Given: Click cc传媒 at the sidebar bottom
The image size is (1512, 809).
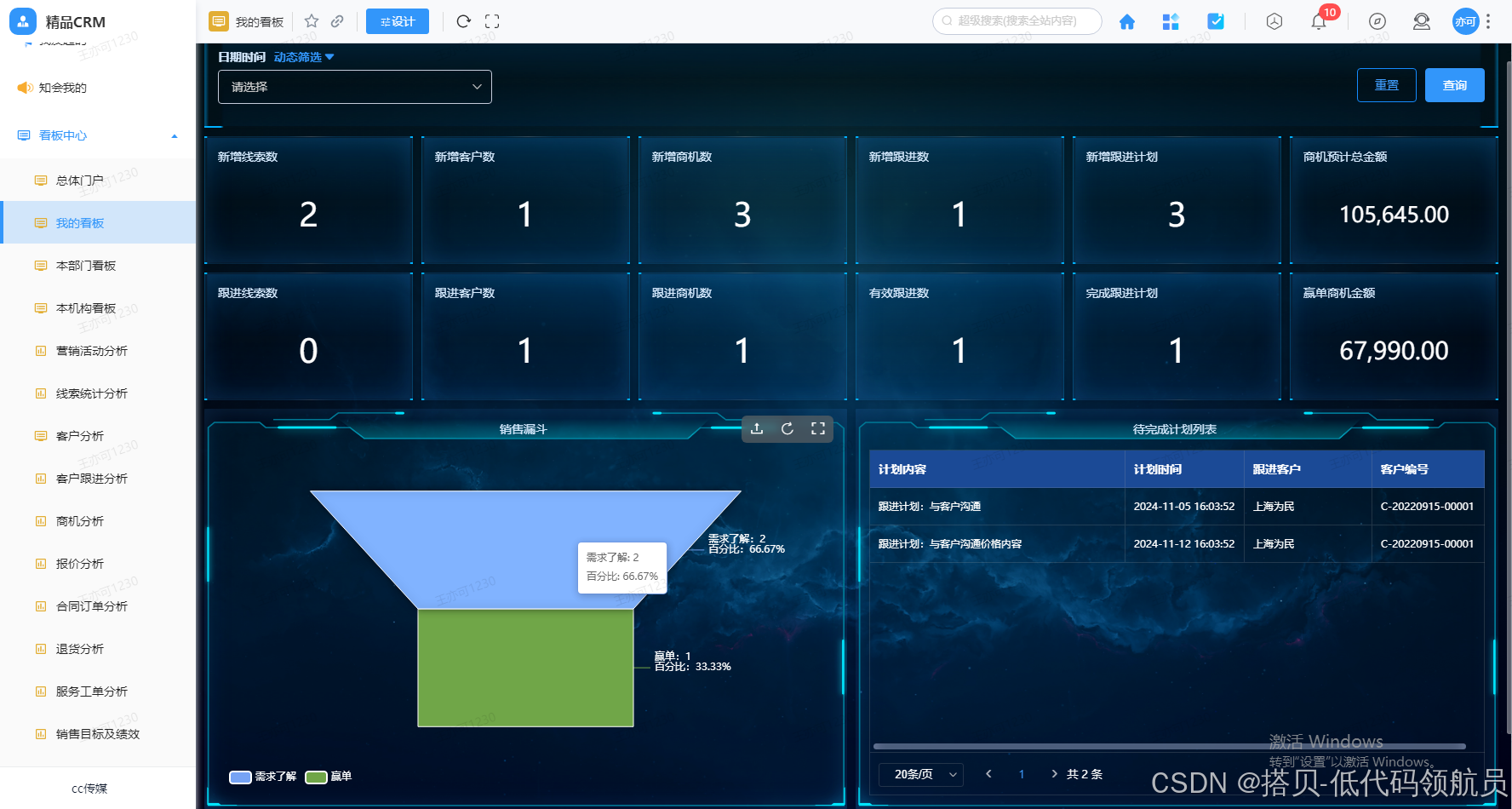Looking at the screenshot, I should pyautogui.click(x=89, y=789).
